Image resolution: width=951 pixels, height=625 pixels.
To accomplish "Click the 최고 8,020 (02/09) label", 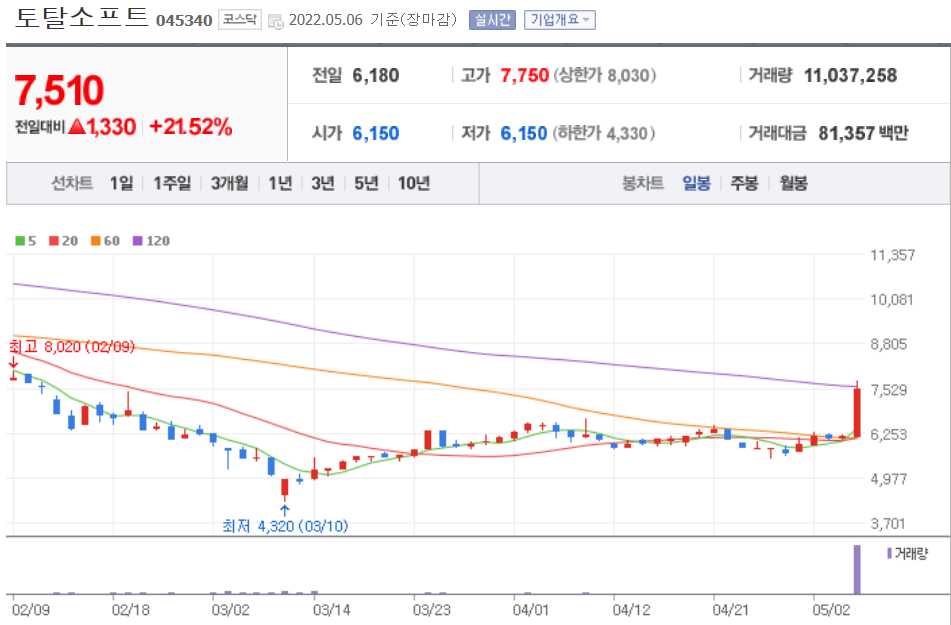I will [x=72, y=347].
